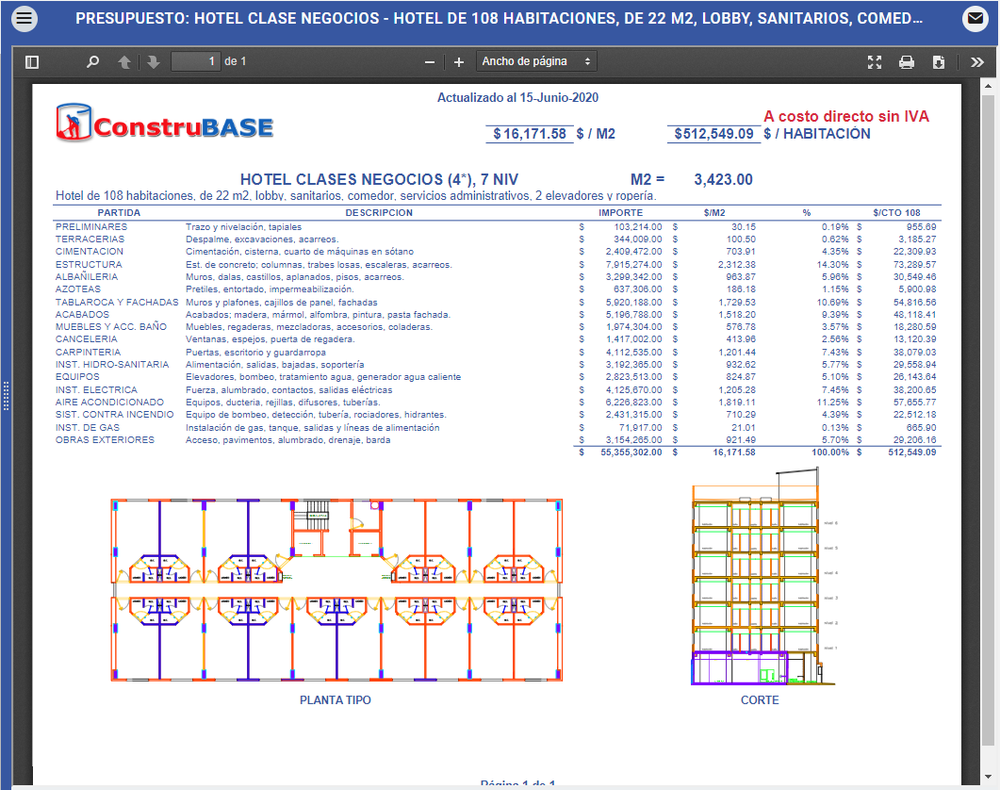The height and width of the screenshot is (790, 1000).
Task: Click the page number input field
Action: [x=196, y=62]
